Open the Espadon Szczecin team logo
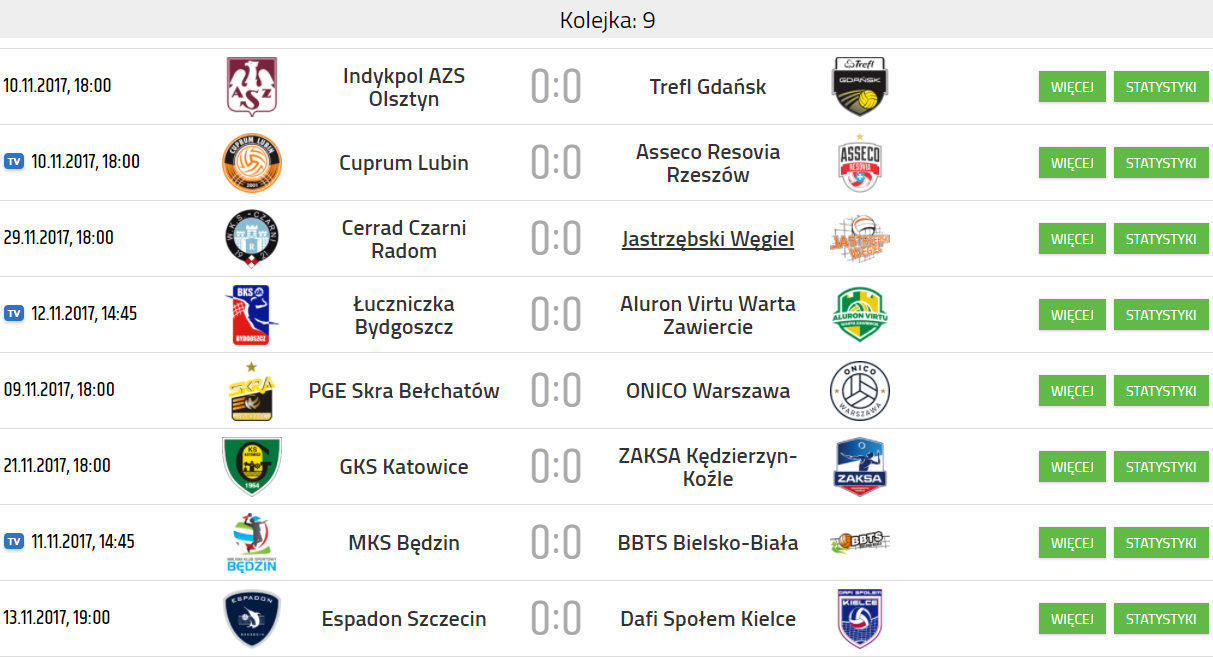This screenshot has width=1213, height=657. pos(251,619)
